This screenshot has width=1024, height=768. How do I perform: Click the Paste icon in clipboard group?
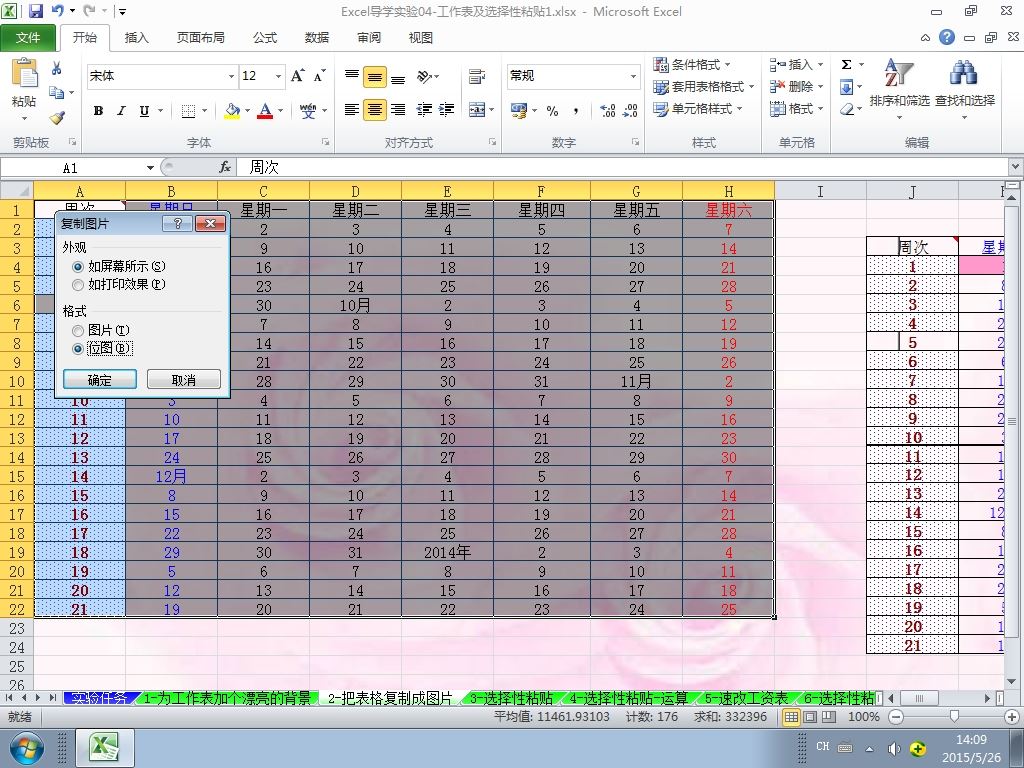(x=24, y=73)
